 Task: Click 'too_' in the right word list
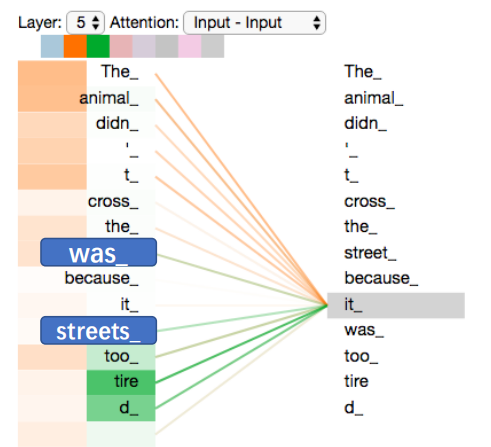point(361,356)
